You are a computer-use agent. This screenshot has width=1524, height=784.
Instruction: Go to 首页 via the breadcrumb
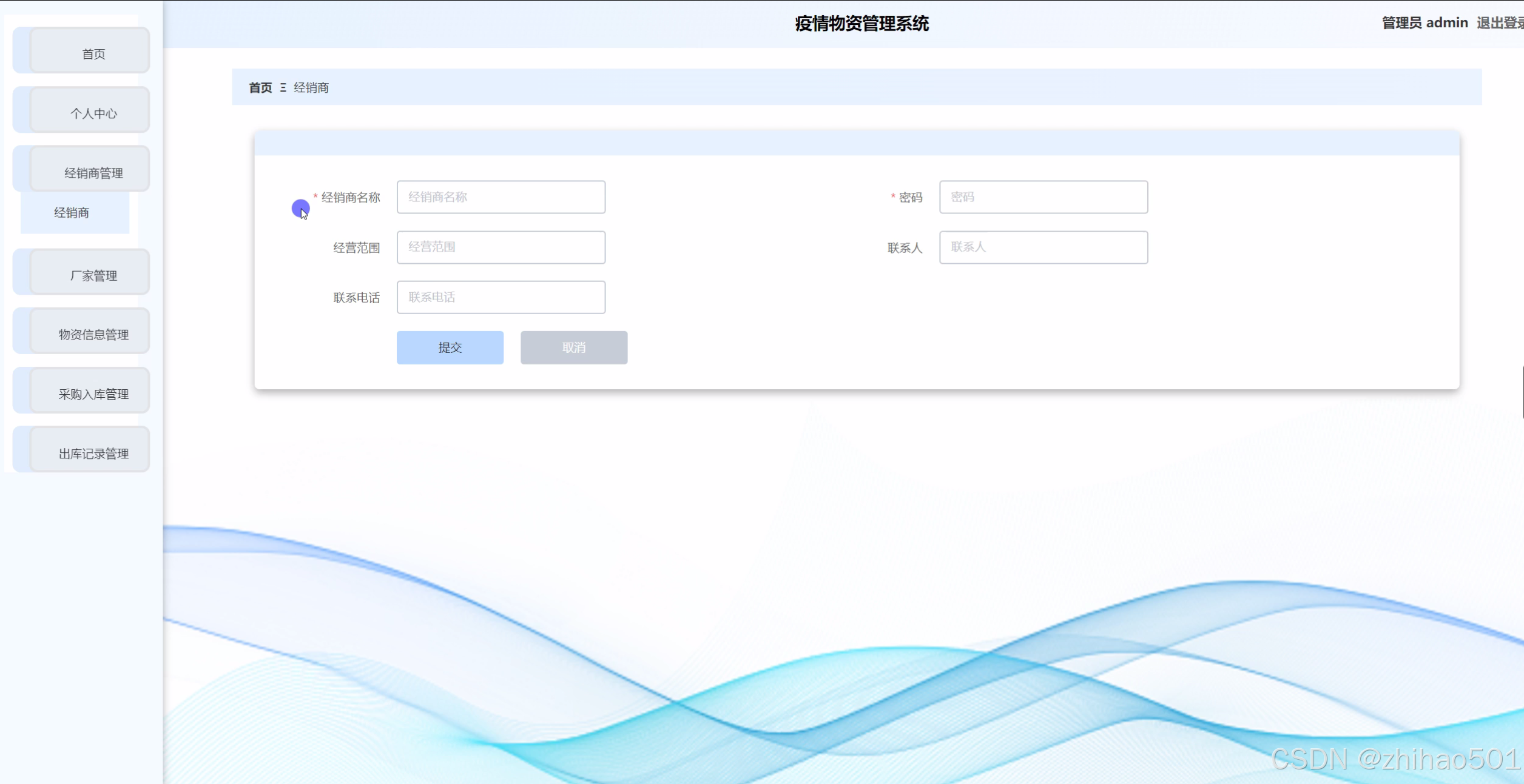260,88
